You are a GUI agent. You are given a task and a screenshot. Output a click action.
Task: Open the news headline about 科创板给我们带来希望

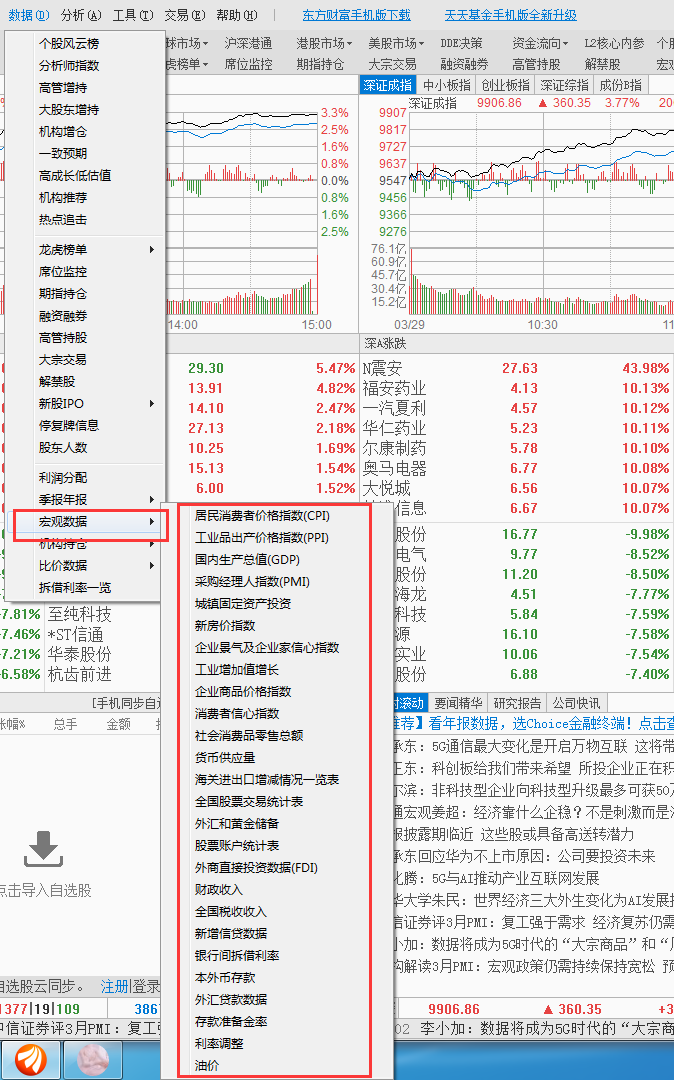534,768
